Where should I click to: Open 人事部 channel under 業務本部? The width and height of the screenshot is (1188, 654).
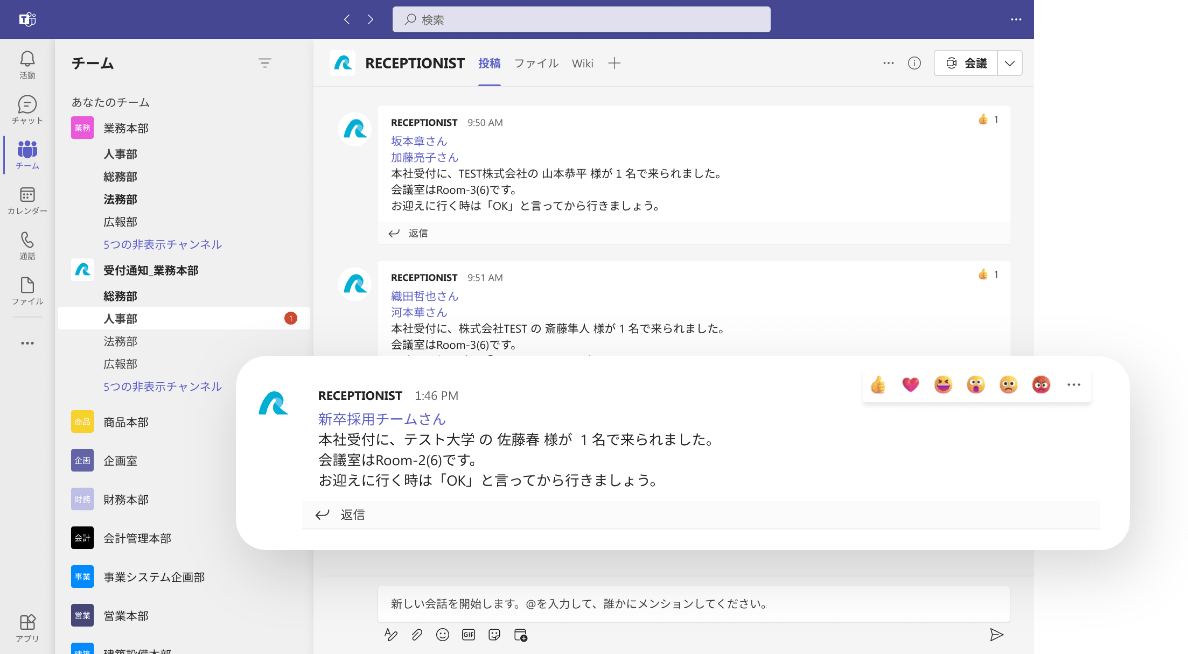[x=120, y=154]
